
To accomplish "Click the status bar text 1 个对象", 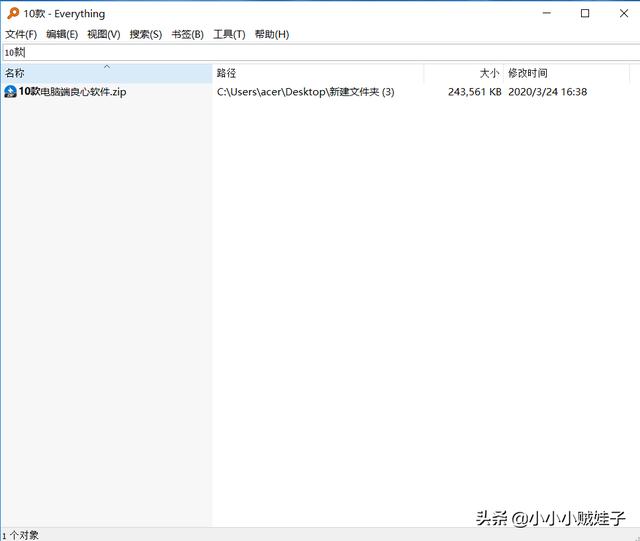I will [20, 535].
